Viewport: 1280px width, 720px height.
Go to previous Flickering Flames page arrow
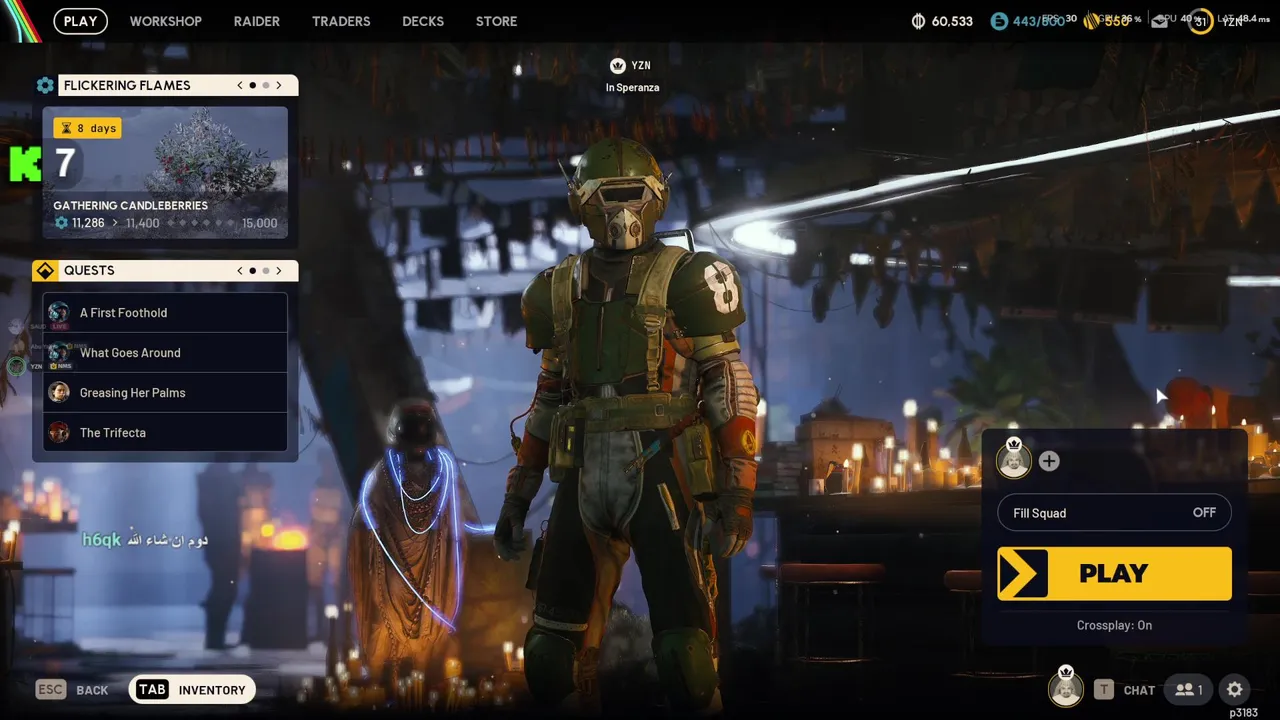tap(240, 85)
